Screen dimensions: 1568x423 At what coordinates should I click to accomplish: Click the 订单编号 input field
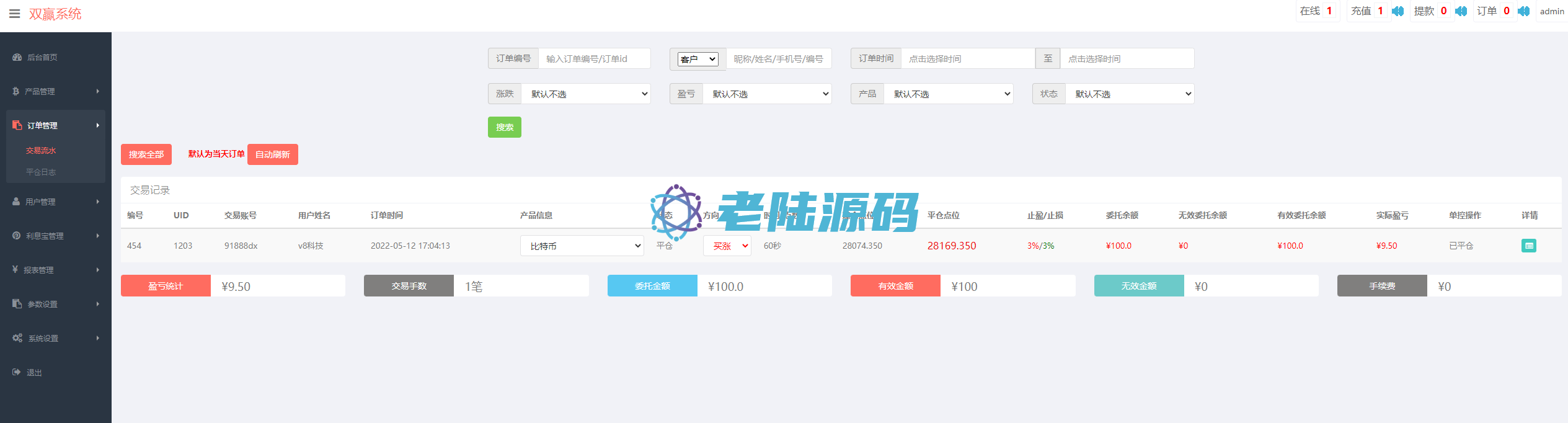(x=594, y=59)
